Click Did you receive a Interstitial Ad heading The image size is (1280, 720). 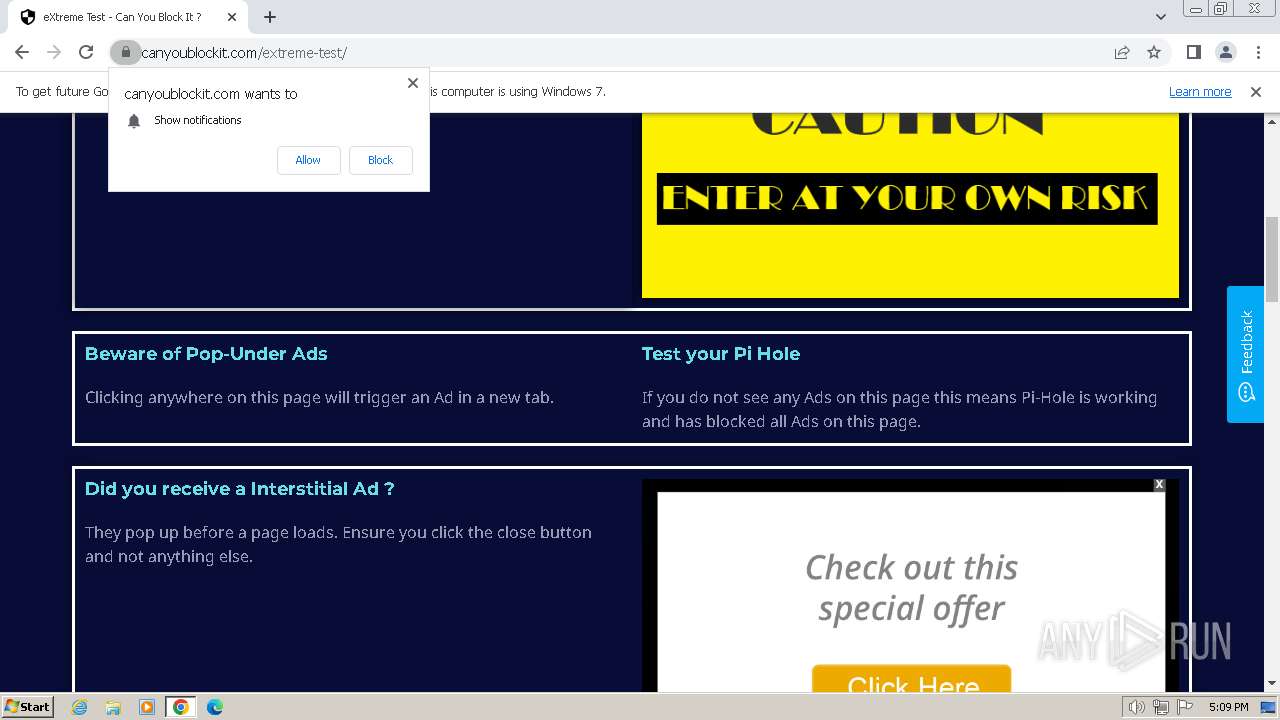(240, 489)
